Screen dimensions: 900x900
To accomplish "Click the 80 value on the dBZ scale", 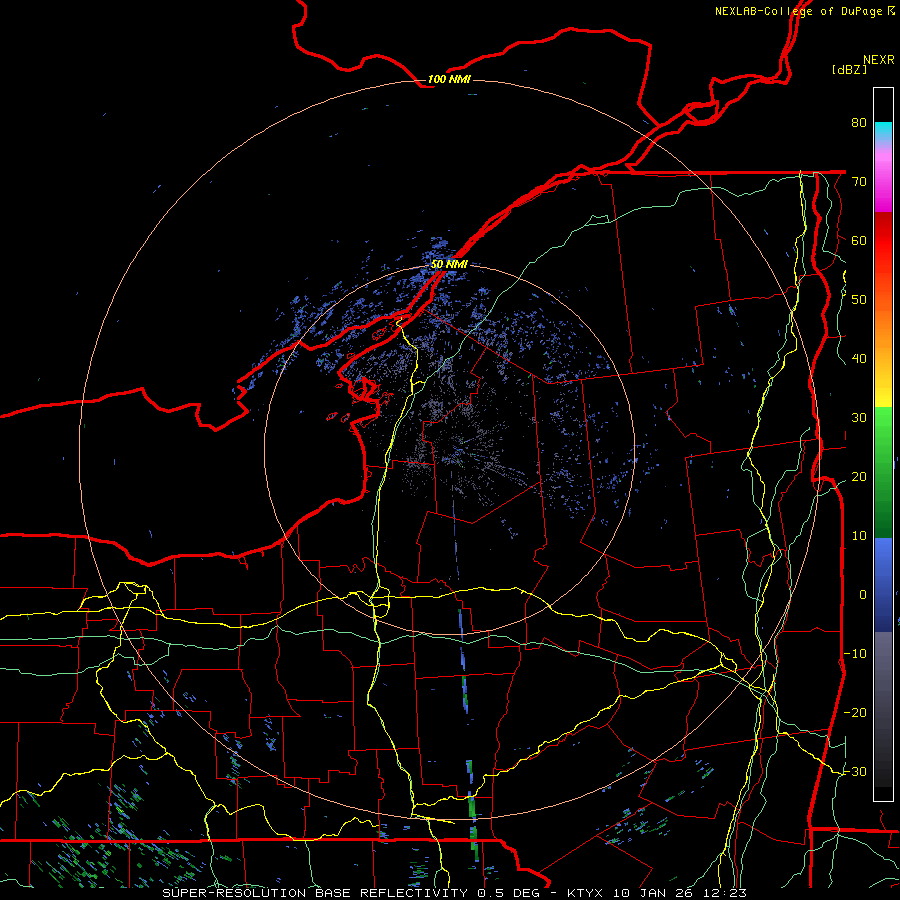I will (x=859, y=122).
